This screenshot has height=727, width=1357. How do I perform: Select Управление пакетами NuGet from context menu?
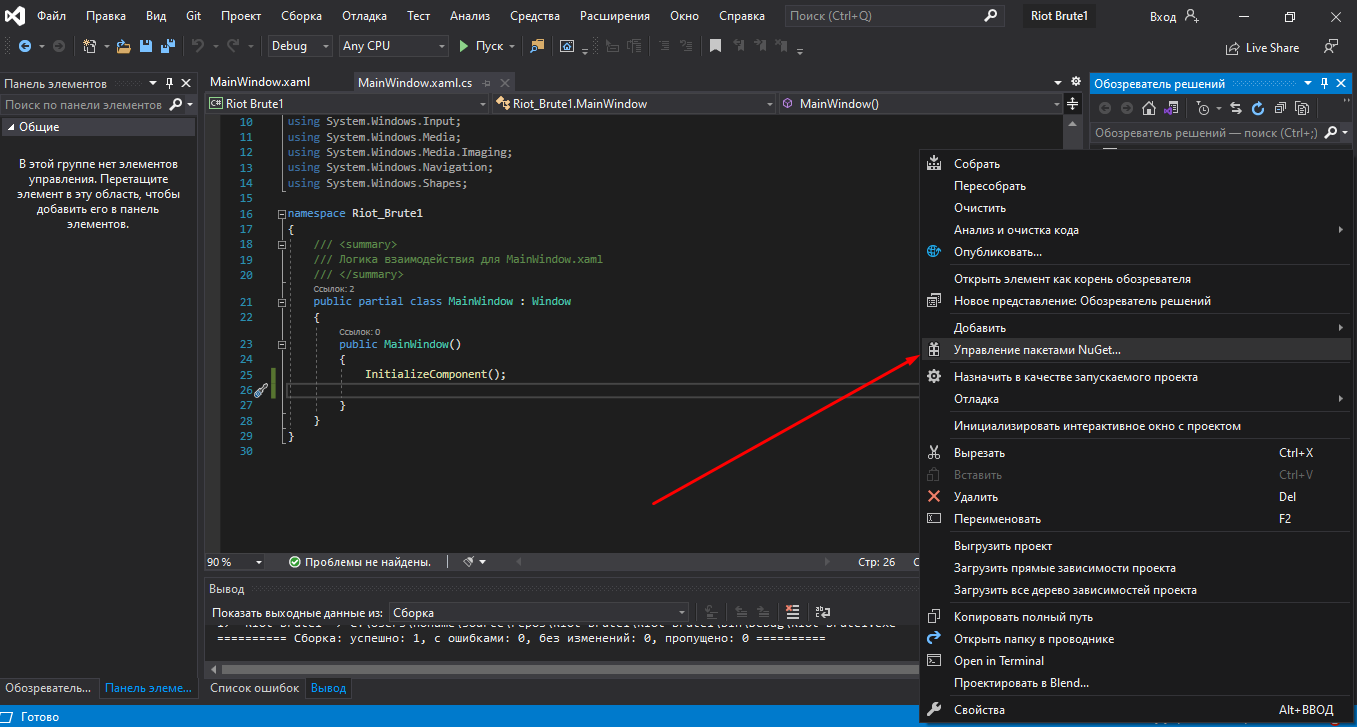(1037, 350)
